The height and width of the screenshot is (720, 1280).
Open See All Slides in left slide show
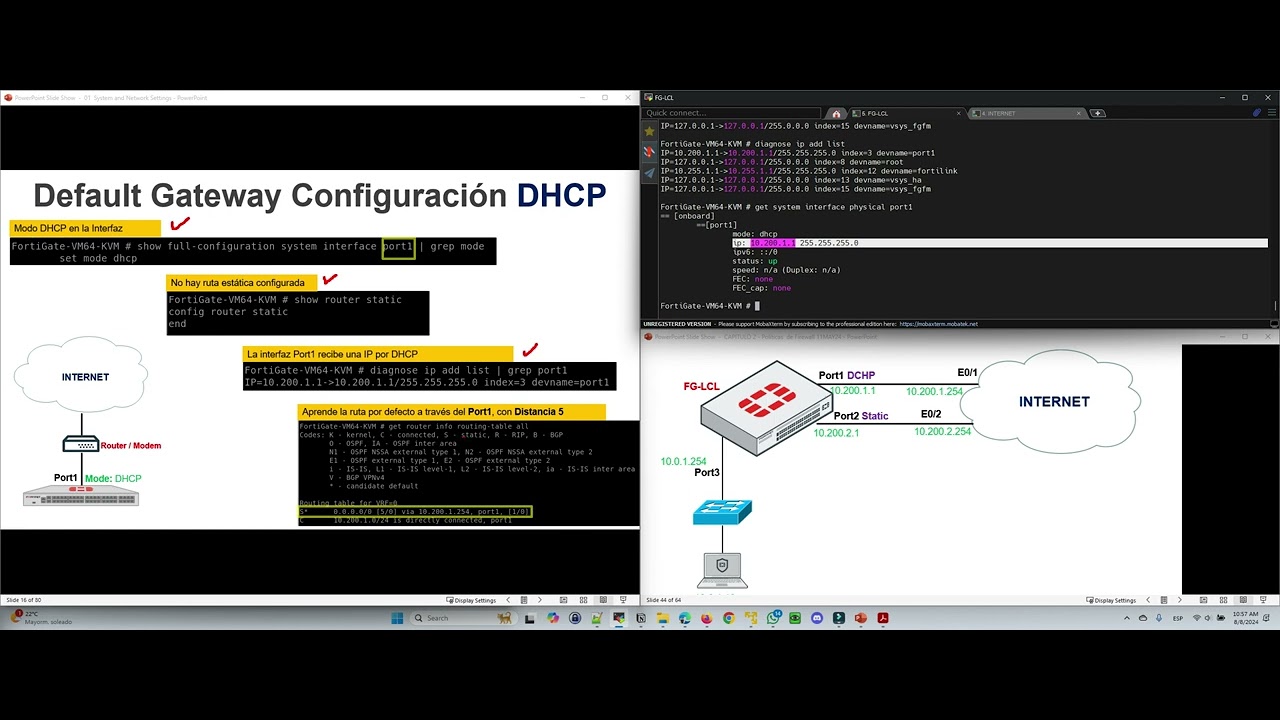point(524,600)
